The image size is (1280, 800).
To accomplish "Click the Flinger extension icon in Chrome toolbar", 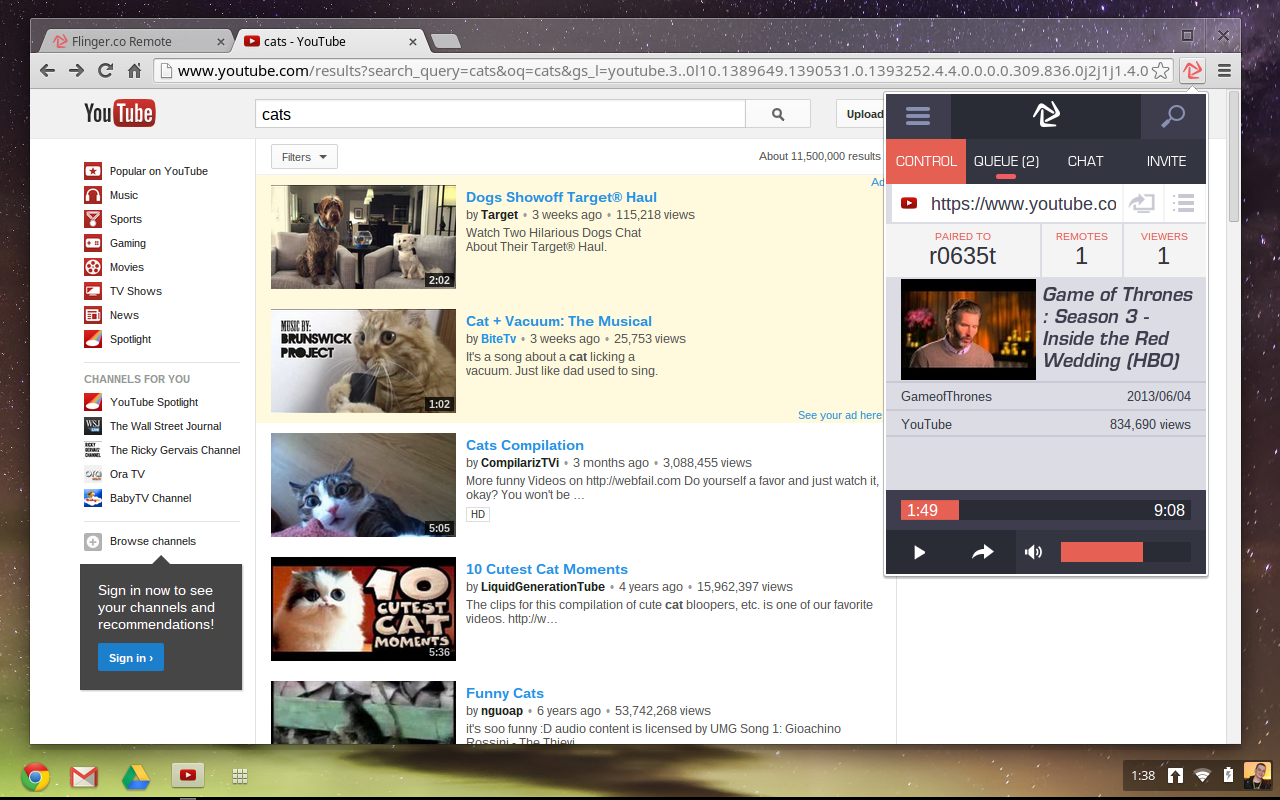I will [x=1192, y=70].
